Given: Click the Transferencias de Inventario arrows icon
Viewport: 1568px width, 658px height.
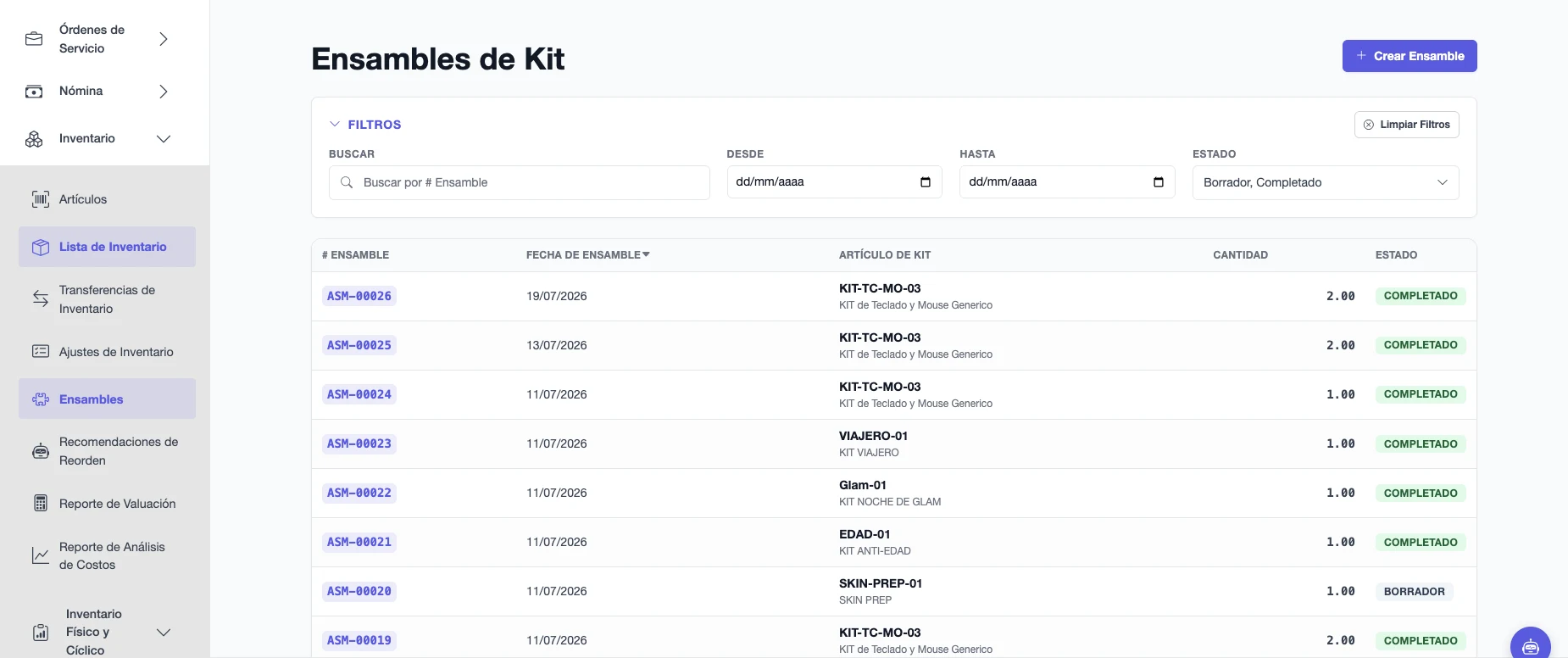Looking at the screenshot, I should click(41, 298).
